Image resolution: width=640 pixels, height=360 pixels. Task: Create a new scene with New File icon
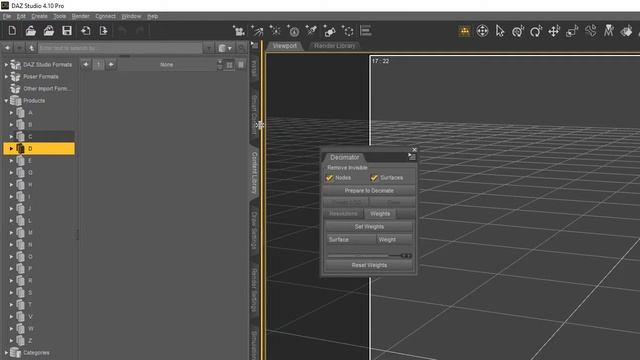(x=12, y=31)
